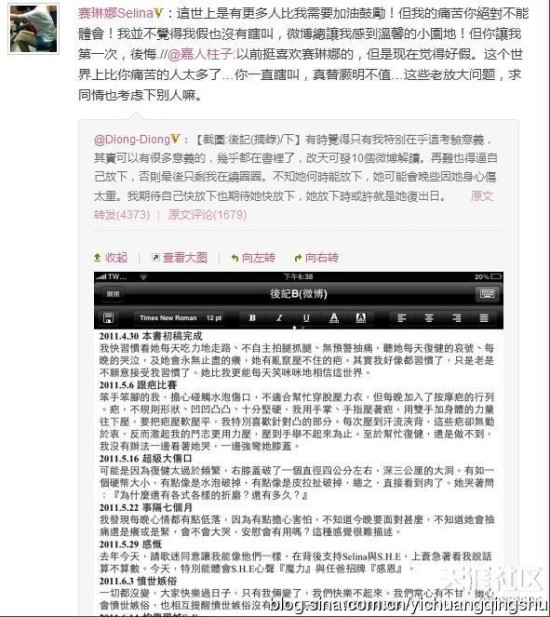The height and width of the screenshot is (617, 550).
Task: Collapse the image with 收起
Action: [x=111, y=258]
